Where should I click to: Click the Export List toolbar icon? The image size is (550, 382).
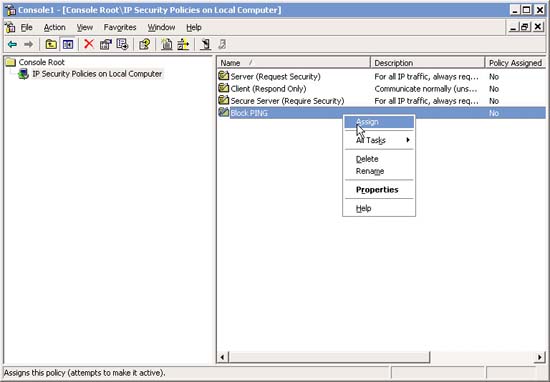(x=122, y=45)
